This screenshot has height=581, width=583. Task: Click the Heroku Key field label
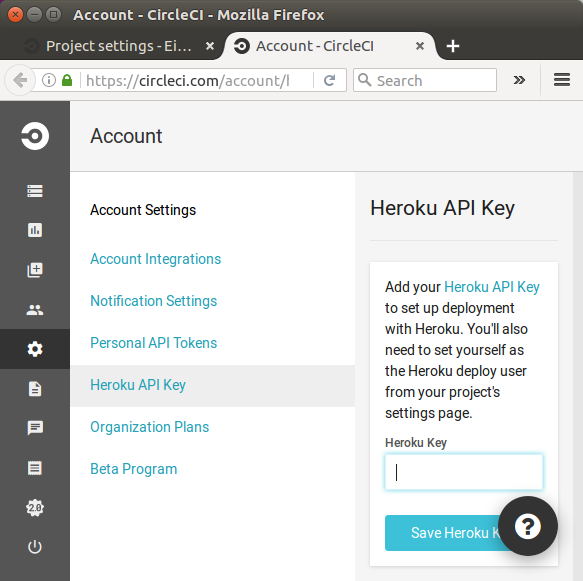click(x=416, y=443)
